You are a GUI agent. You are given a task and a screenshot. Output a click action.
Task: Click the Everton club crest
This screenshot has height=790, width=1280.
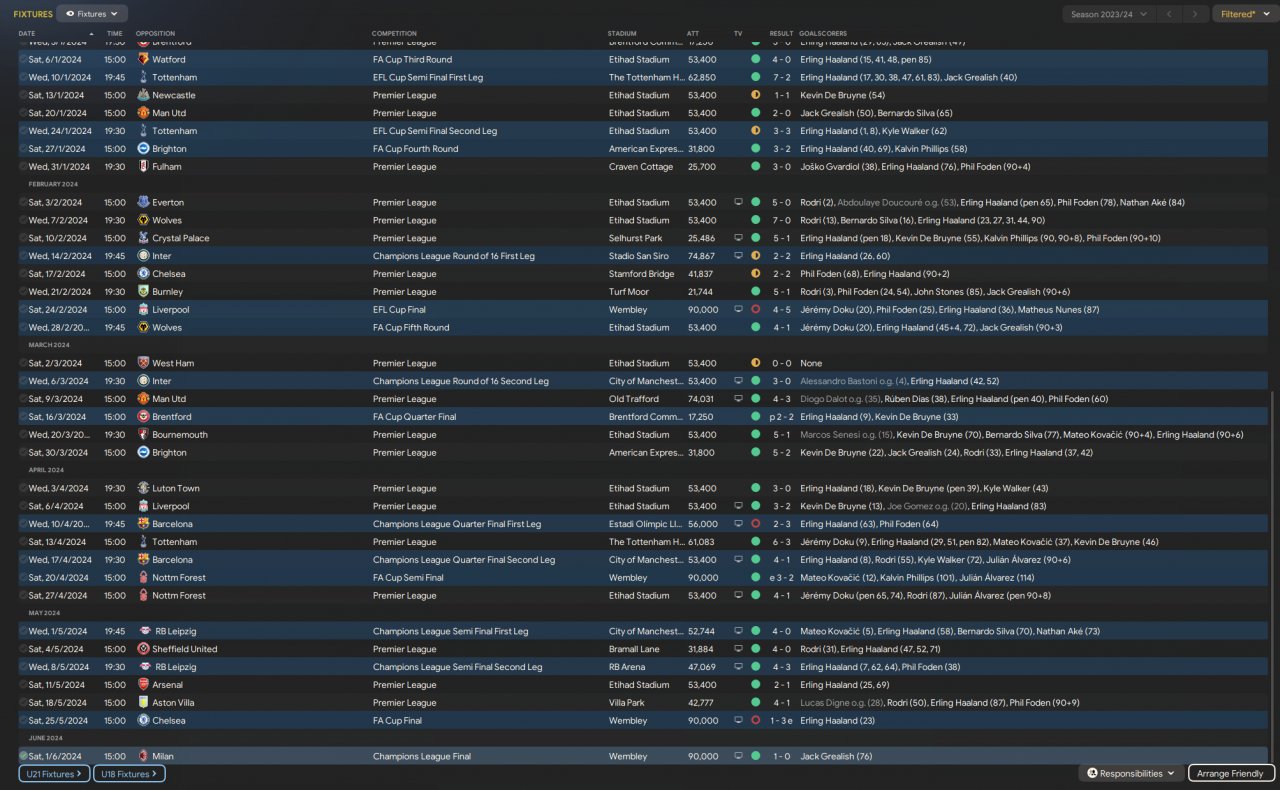click(x=143, y=202)
